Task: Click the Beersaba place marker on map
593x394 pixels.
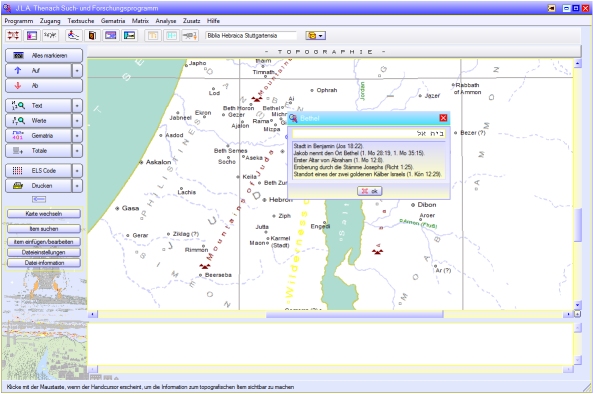Action: 200,275
